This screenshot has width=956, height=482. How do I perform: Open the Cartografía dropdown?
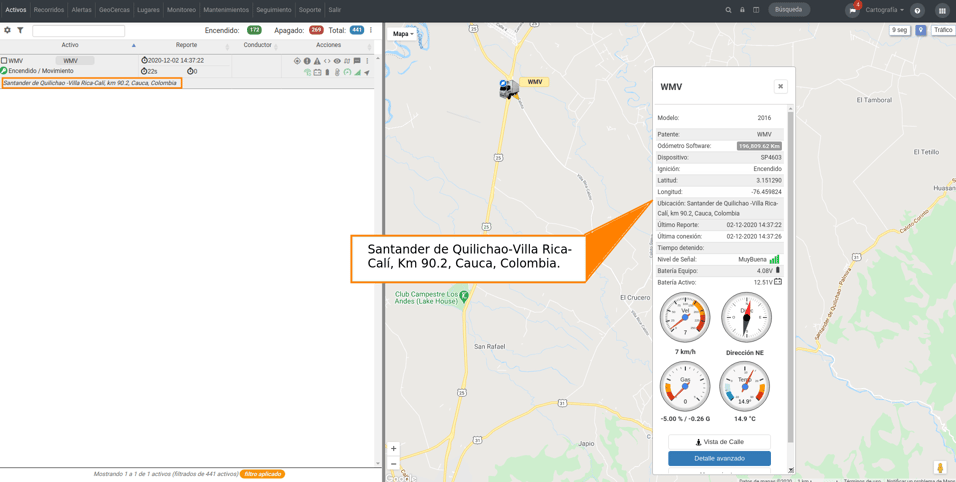(x=884, y=10)
